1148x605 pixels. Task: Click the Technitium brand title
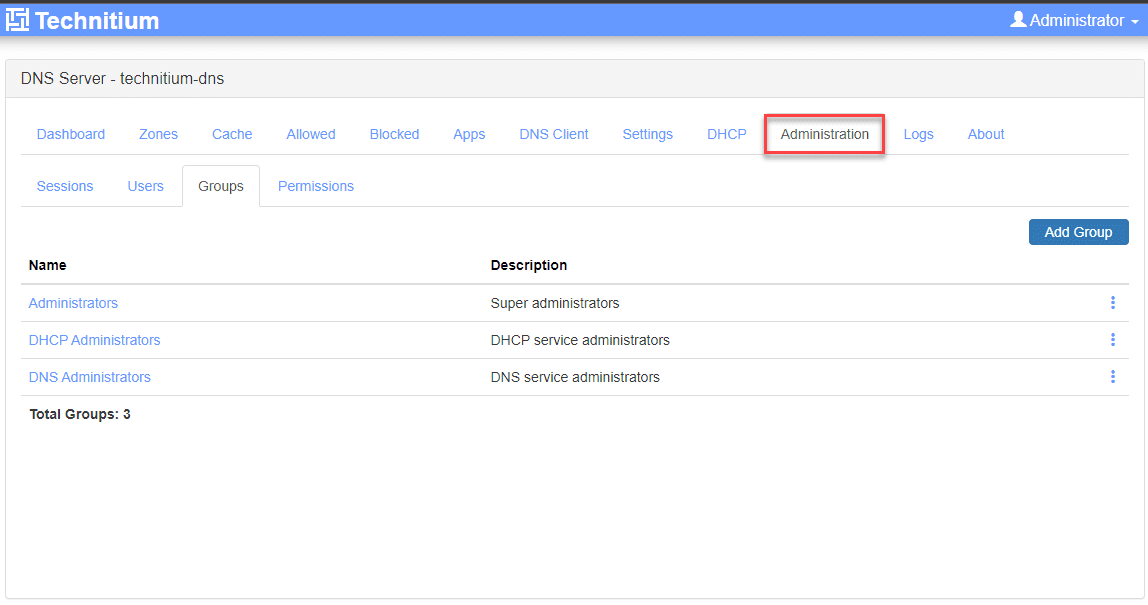click(x=97, y=21)
